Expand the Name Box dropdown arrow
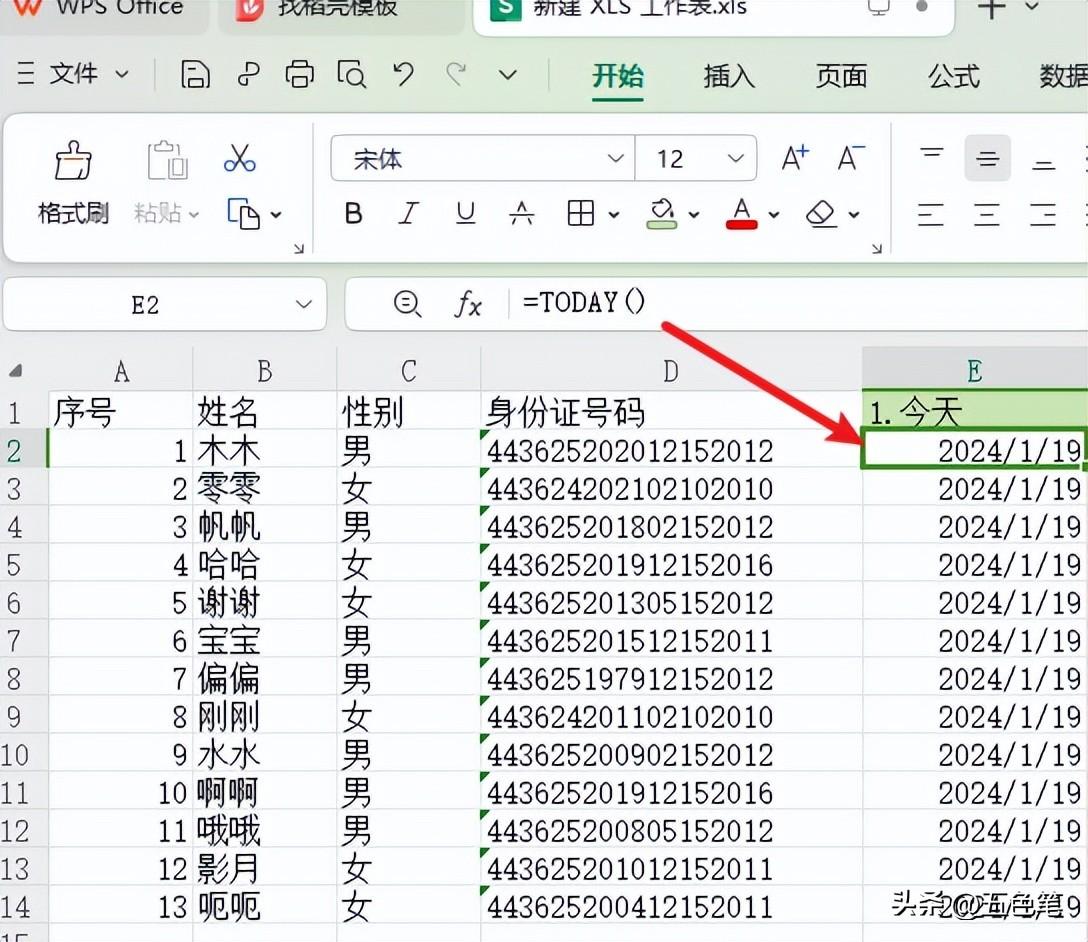Screen dimensions: 1088x942 click(303, 305)
